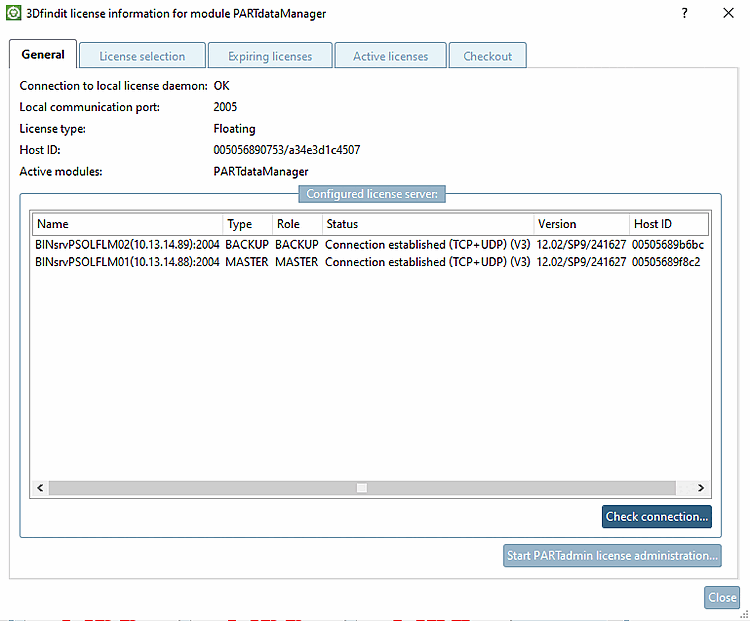Select server row BINsrvPSOLFLM01(10.13.14.88):2004

pyautogui.click(x=370, y=262)
